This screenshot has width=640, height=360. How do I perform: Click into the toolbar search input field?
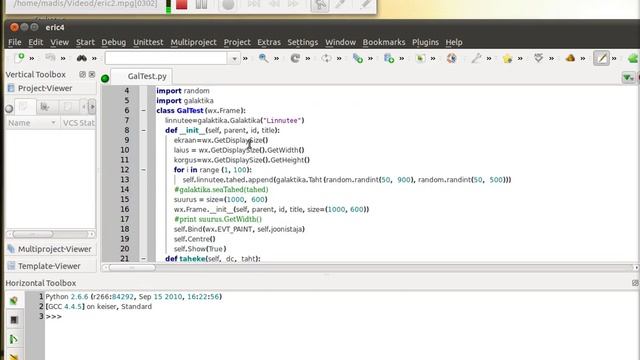pos(166,59)
